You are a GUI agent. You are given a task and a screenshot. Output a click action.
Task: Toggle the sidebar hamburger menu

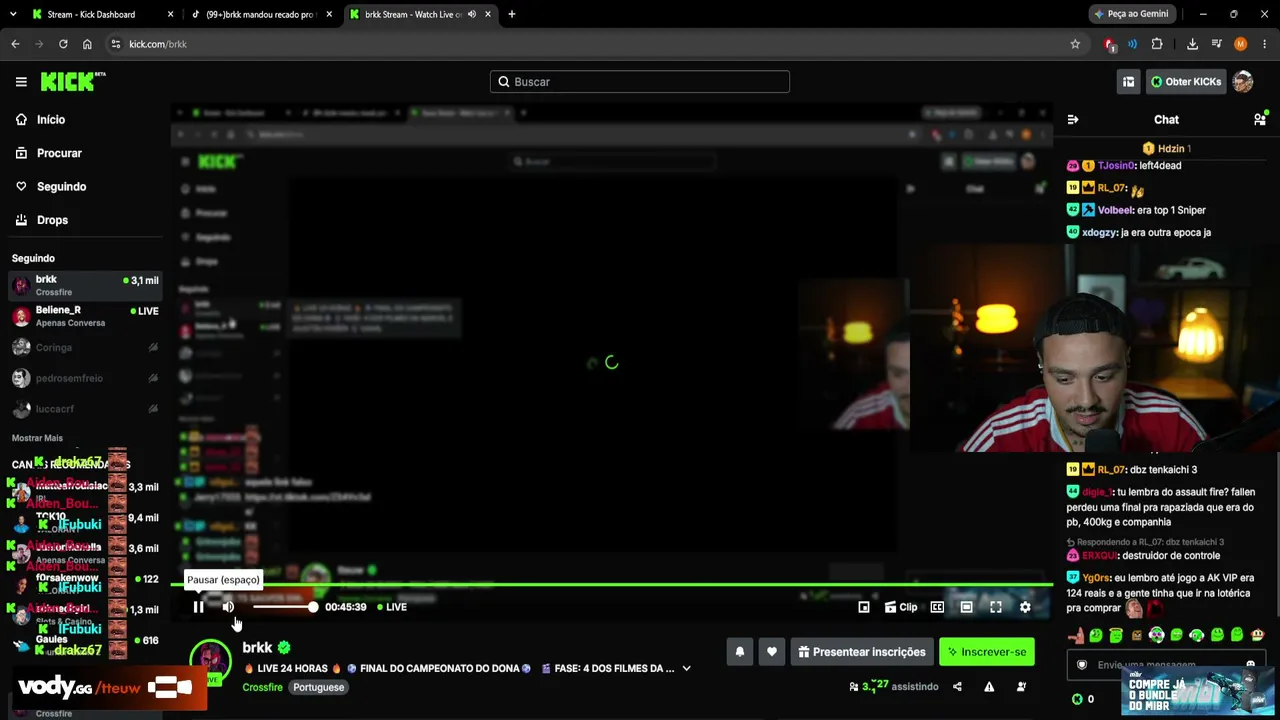tap(21, 82)
